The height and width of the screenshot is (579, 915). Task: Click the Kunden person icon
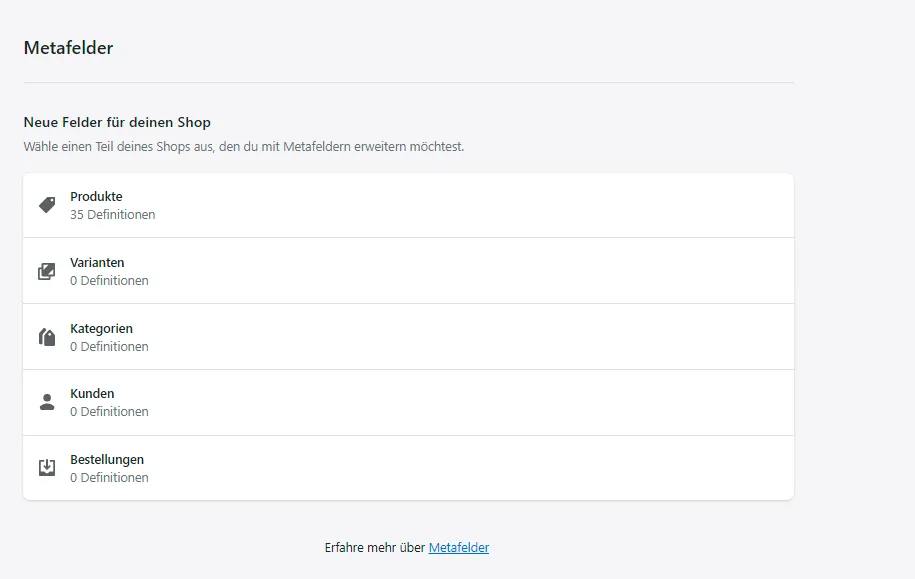[47, 402]
